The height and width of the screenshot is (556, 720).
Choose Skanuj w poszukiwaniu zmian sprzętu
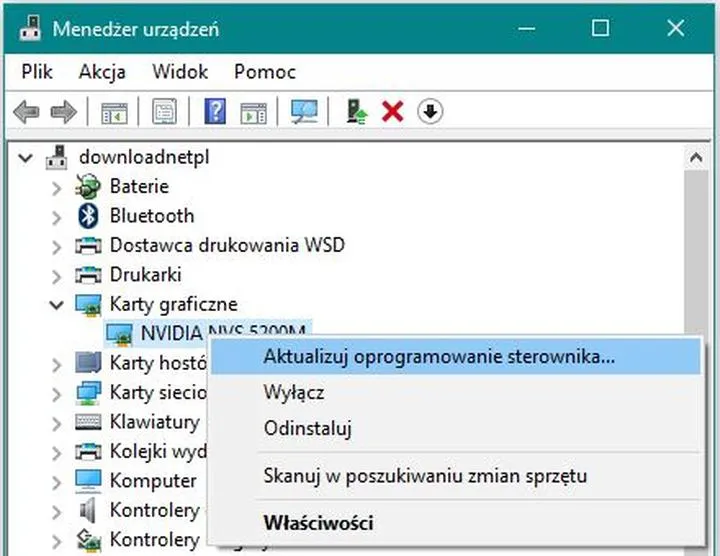pyautogui.click(x=456, y=476)
